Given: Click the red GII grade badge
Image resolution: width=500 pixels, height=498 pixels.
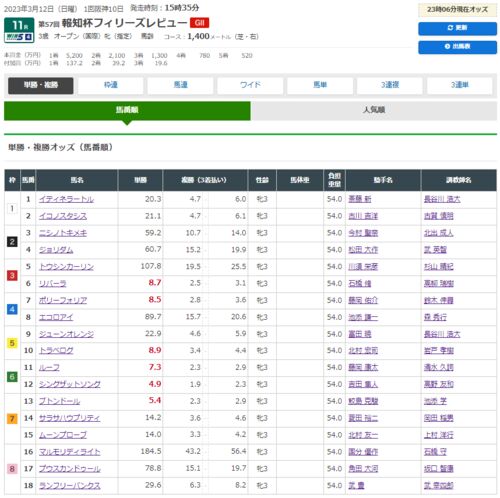Looking at the screenshot, I should pyautogui.click(x=199, y=23).
